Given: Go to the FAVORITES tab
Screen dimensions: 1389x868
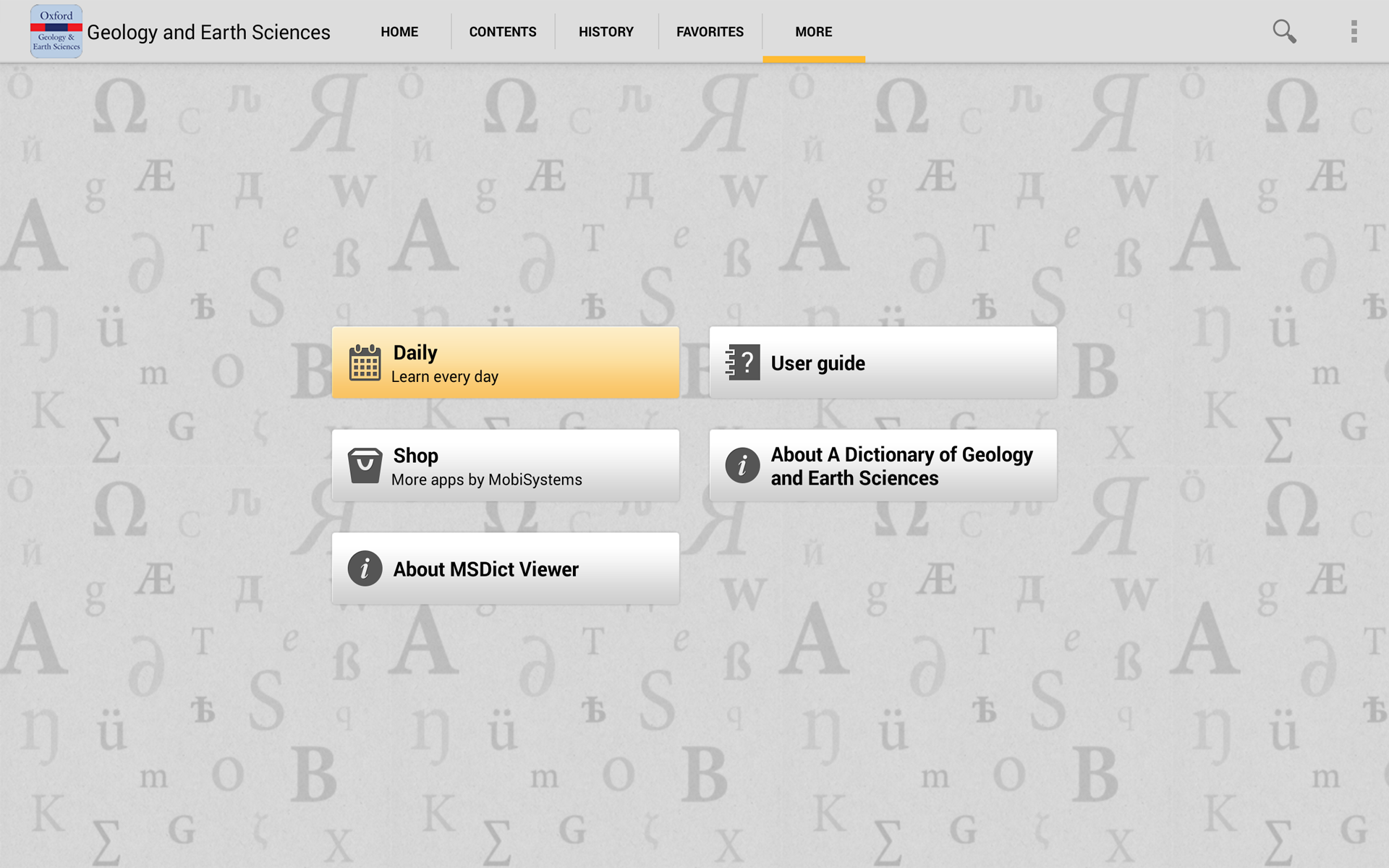Looking at the screenshot, I should [x=710, y=32].
